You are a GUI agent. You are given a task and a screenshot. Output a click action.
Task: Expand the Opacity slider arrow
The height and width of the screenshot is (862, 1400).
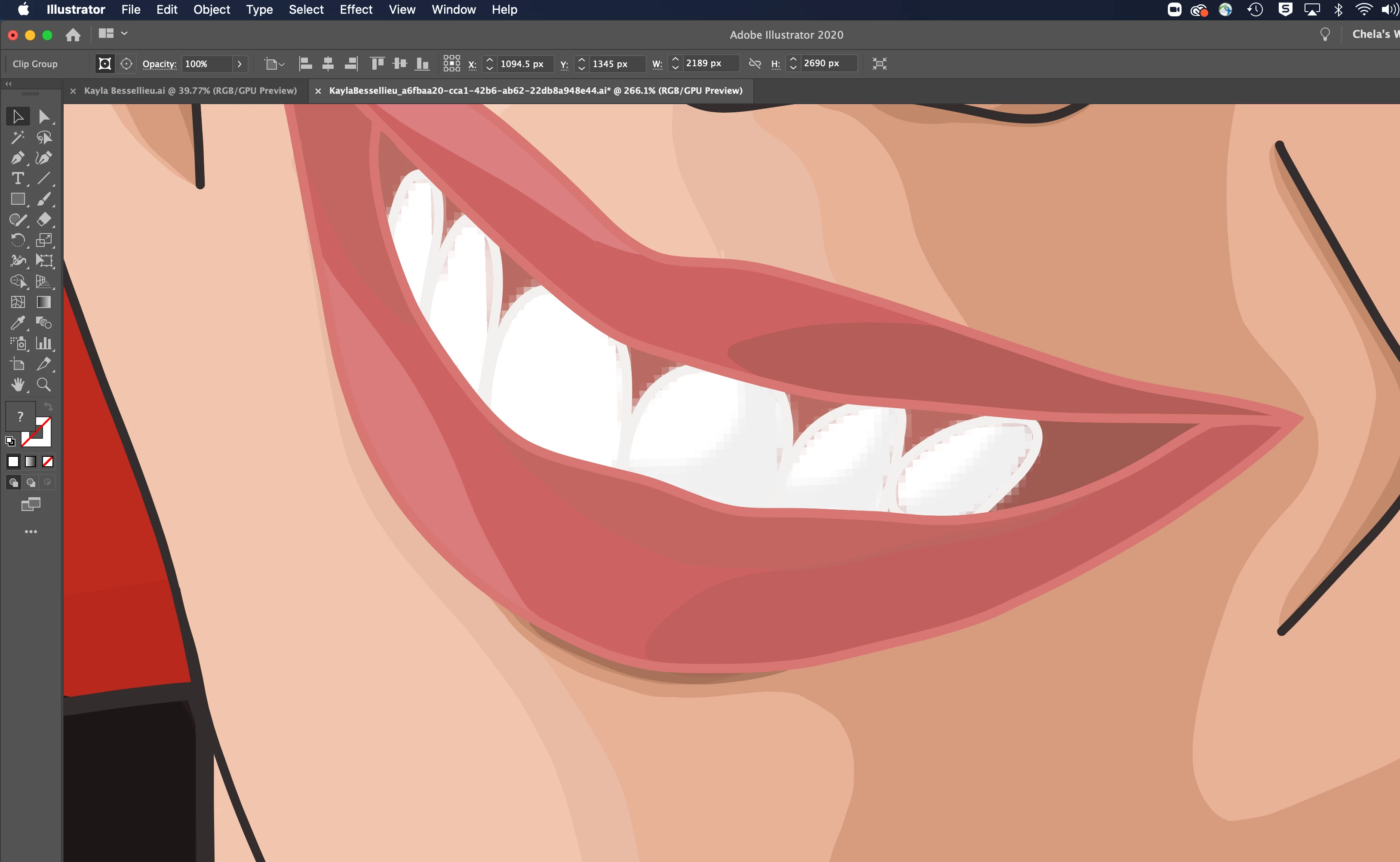pyautogui.click(x=239, y=64)
